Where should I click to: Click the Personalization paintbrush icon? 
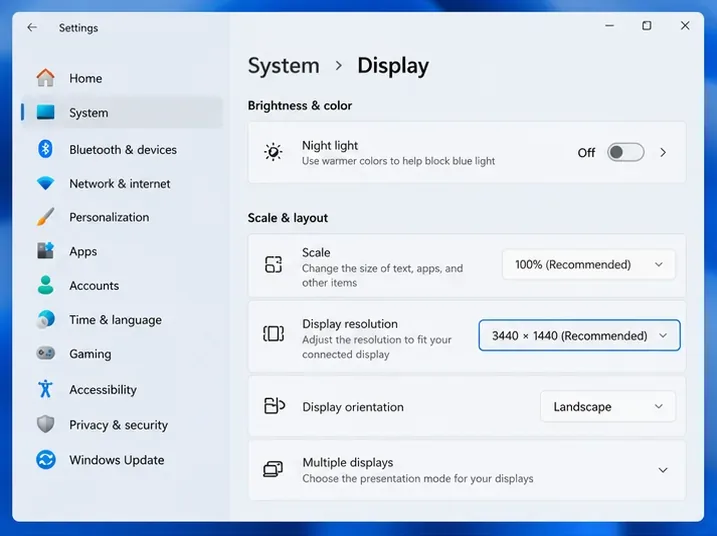(x=45, y=217)
